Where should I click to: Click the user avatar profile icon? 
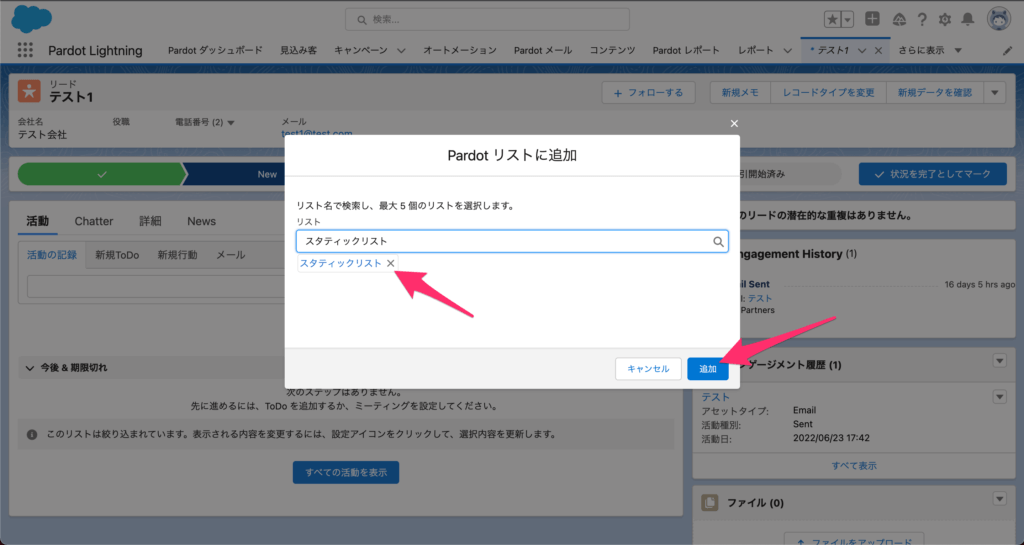(x=999, y=19)
